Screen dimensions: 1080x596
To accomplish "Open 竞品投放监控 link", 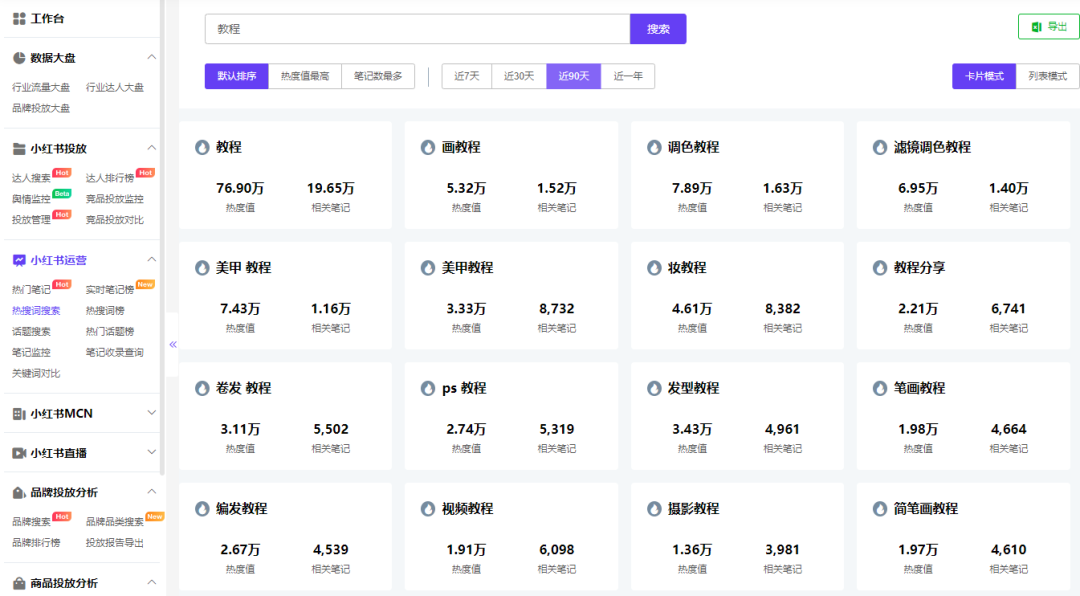I will [x=114, y=199].
